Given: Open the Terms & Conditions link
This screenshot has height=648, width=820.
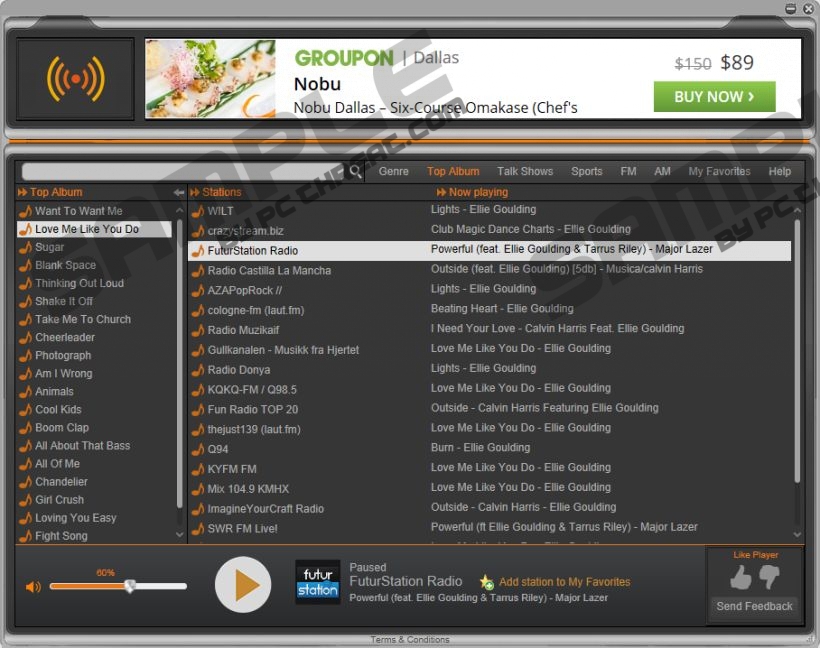Looking at the screenshot, I should click(410, 640).
